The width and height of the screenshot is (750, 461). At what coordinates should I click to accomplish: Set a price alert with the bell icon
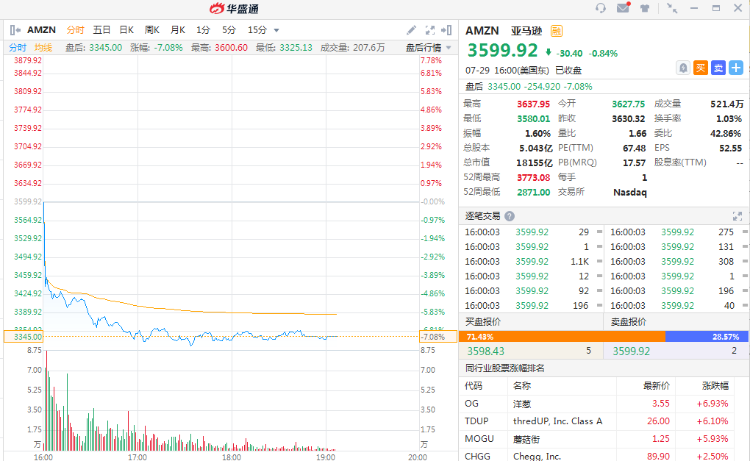click(683, 68)
